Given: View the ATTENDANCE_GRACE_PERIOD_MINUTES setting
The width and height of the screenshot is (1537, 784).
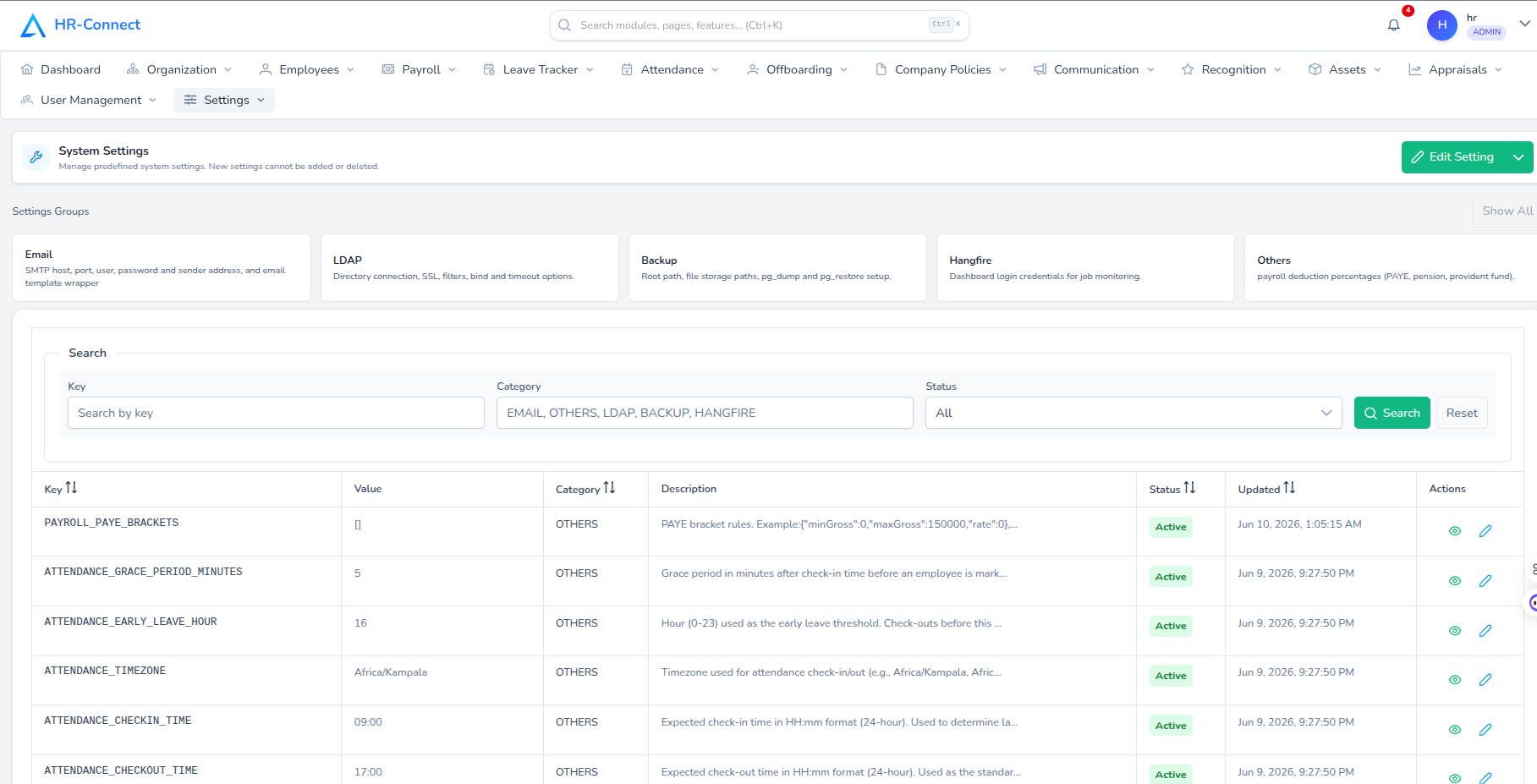Looking at the screenshot, I should (x=1455, y=581).
